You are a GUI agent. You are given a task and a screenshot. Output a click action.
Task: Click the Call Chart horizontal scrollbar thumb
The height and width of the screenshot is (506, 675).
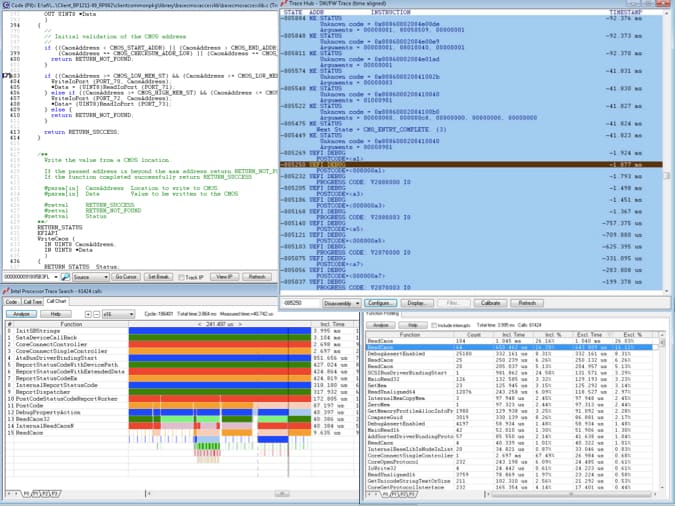coord(282,494)
